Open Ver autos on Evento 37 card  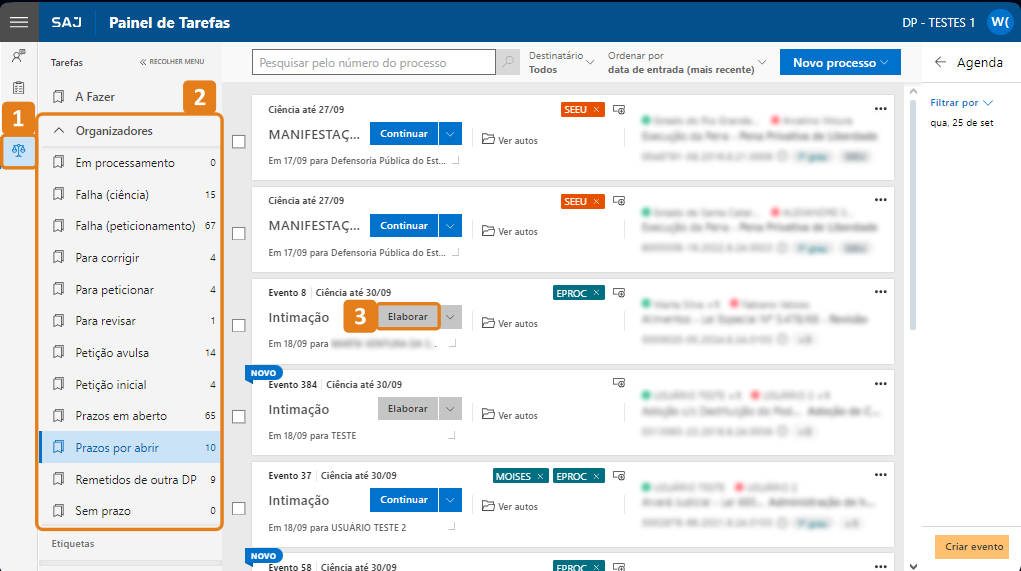pyautogui.click(x=510, y=505)
